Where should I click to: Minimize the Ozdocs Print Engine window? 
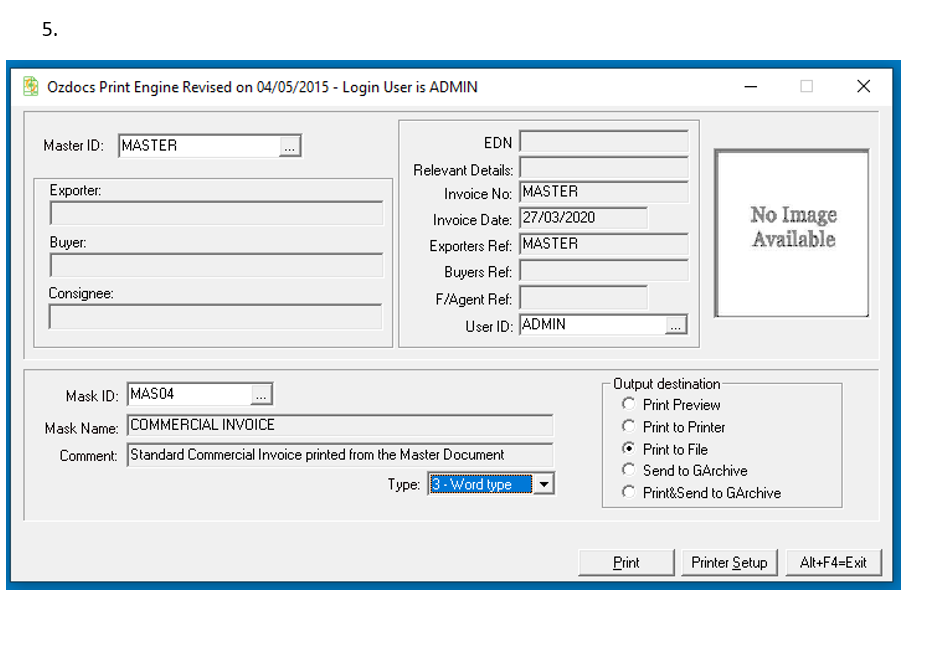[x=750, y=87]
